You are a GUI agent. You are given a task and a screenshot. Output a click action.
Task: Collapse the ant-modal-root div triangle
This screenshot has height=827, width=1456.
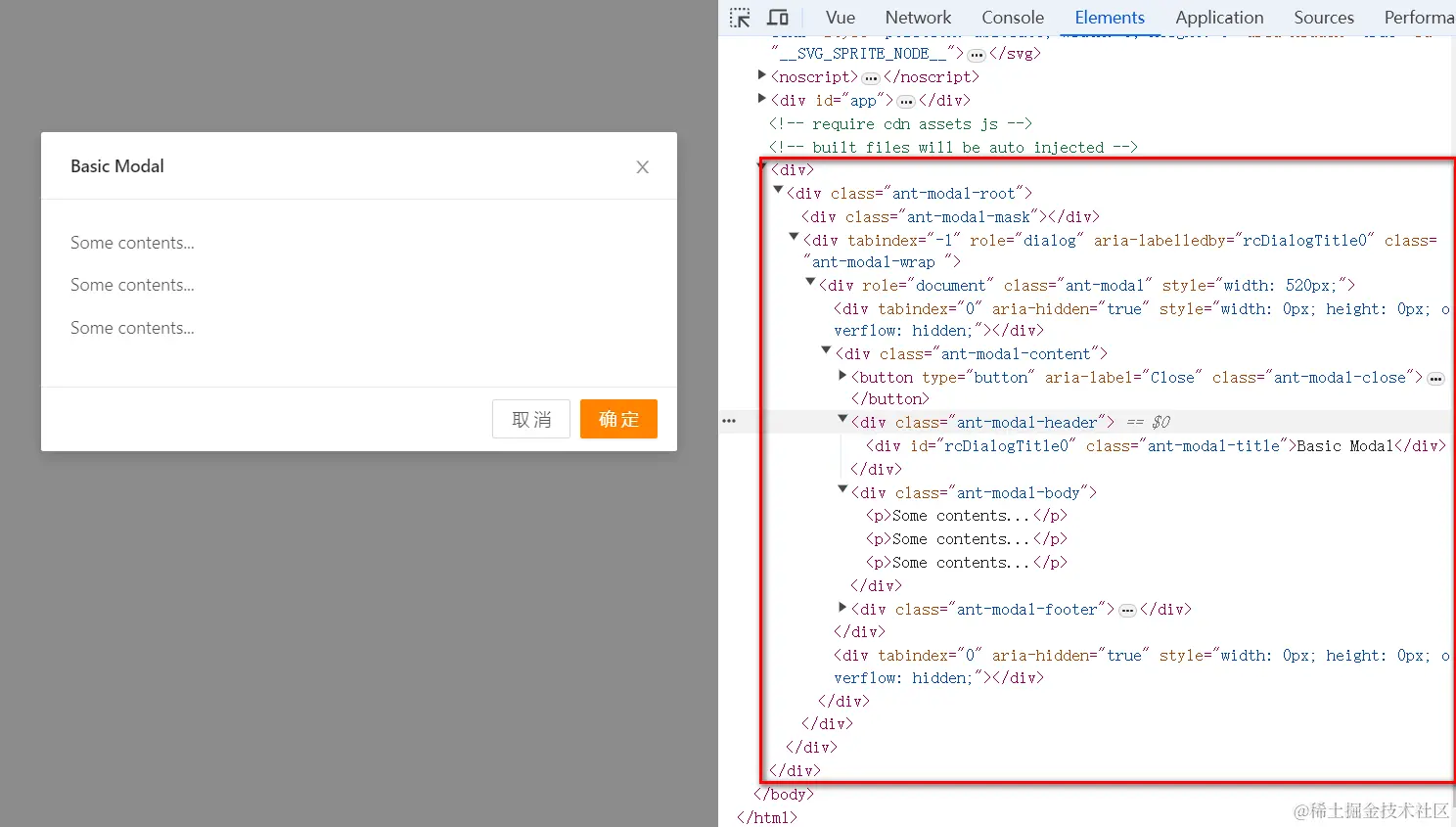(779, 191)
